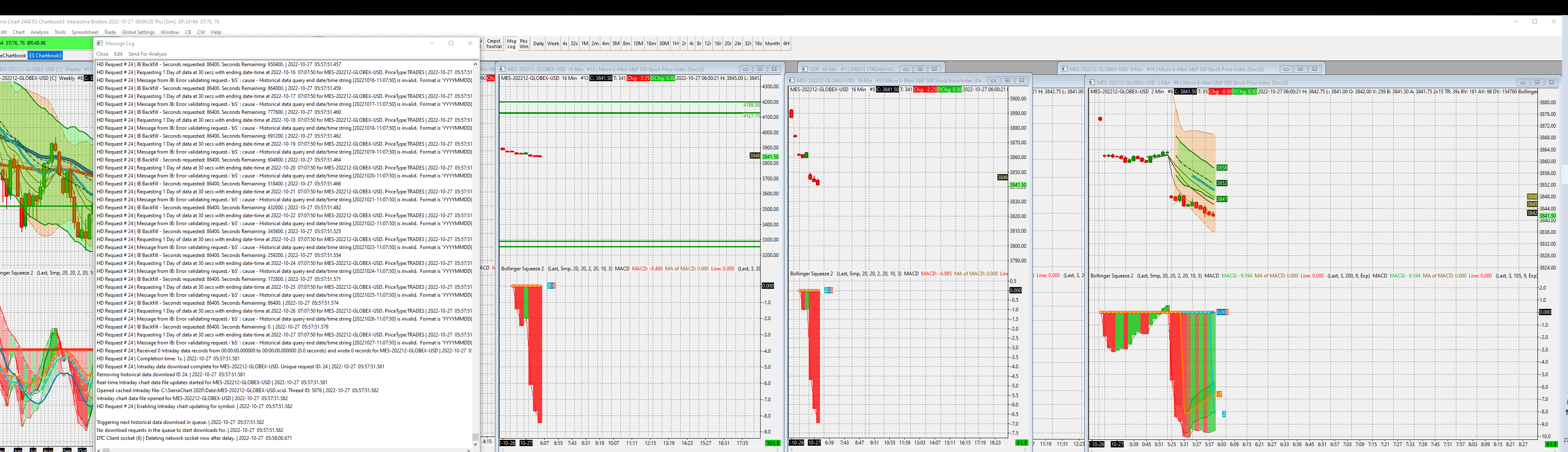The width and height of the screenshot is (1568, 452).
Task: Toggle the Pos Win toolbar button
Action: click(523, 44)
